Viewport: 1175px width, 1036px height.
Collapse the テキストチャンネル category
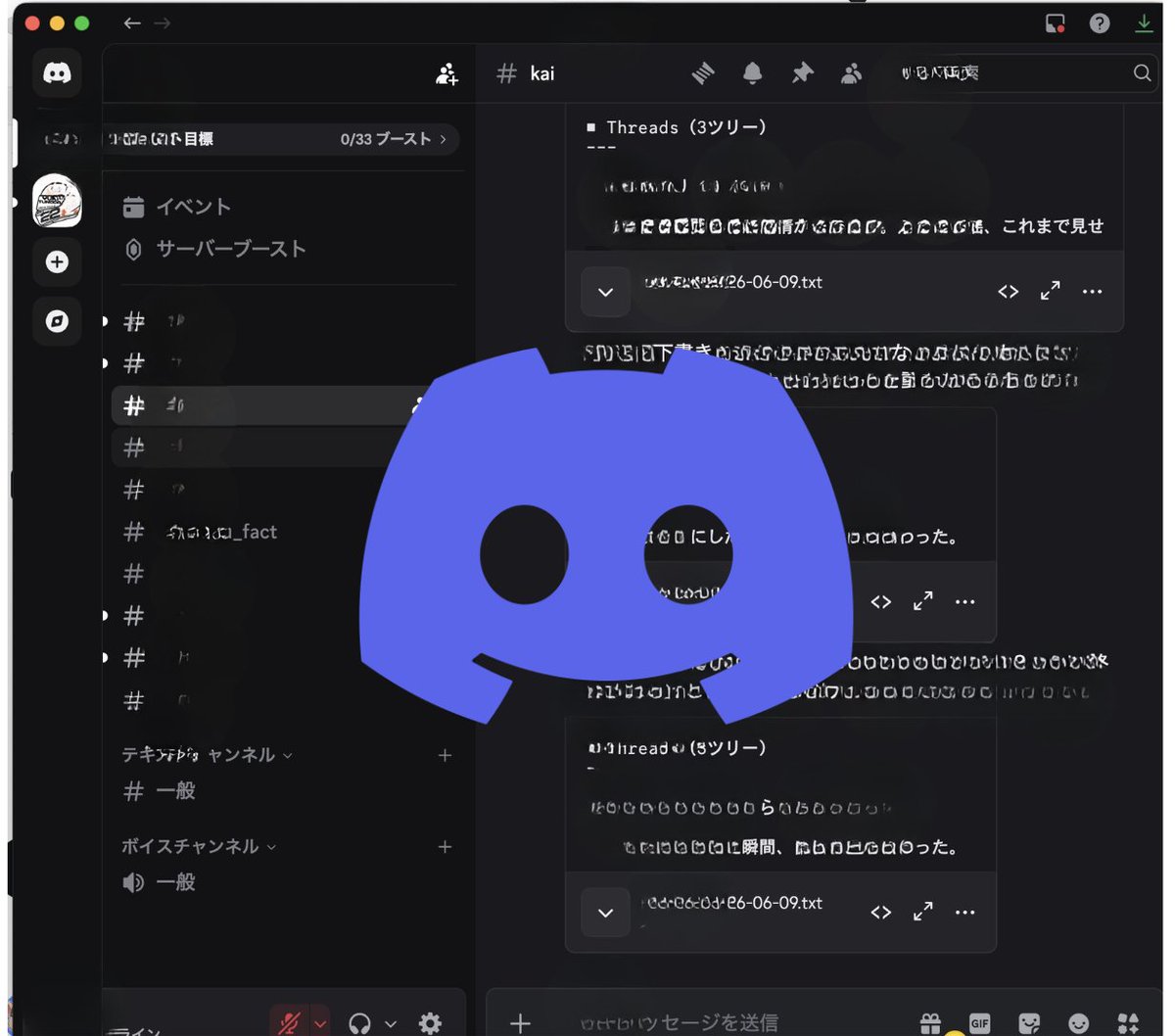(207, 755)
